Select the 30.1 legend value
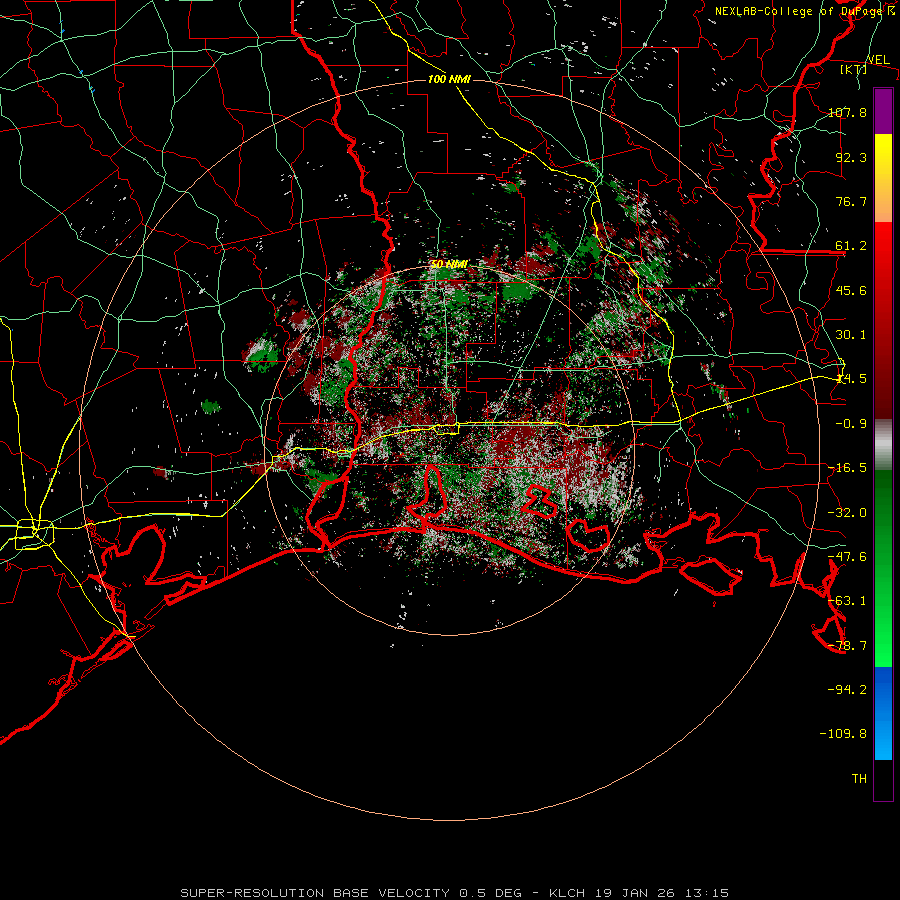Image resolution: width=900 pixels, height=900 pixels. pyautogui.click(x=851, y=335)
